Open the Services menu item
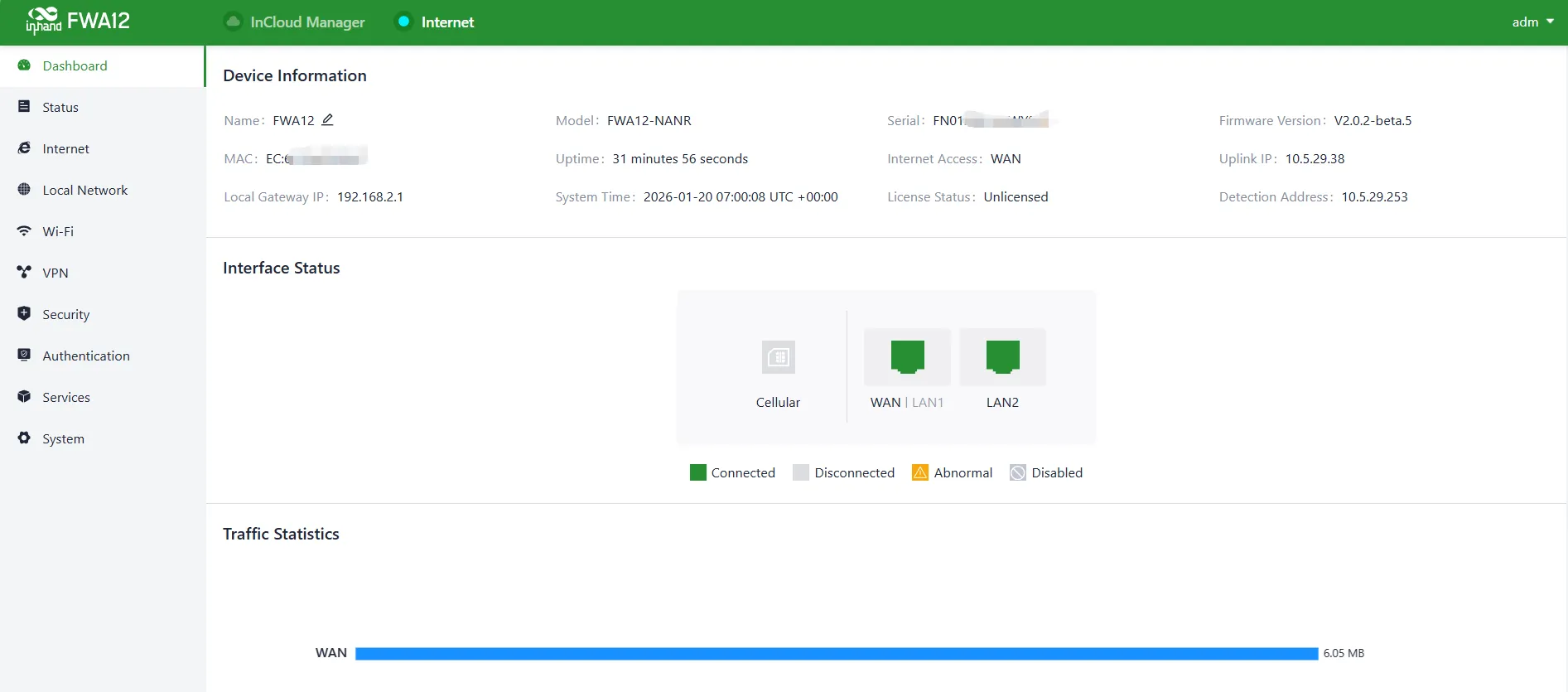The height and width of the screenshot is (692, 1568). pos(103,397)
